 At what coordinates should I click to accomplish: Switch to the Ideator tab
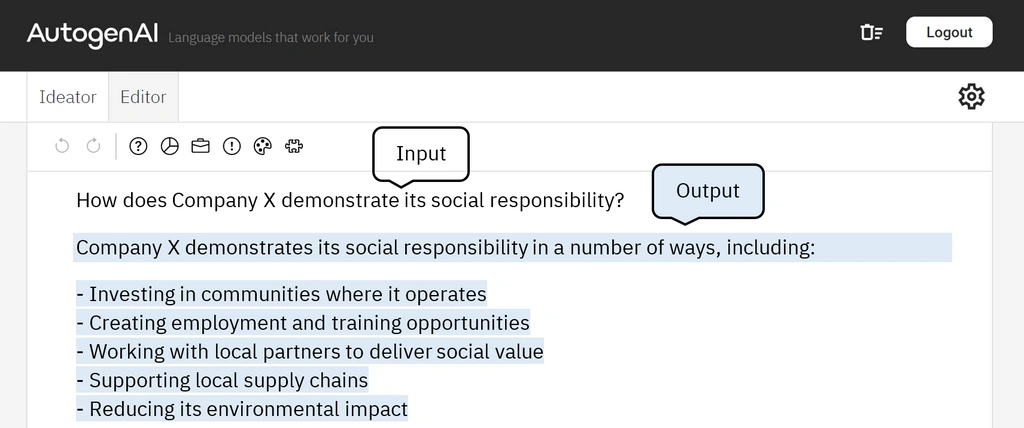pos(68,97)
